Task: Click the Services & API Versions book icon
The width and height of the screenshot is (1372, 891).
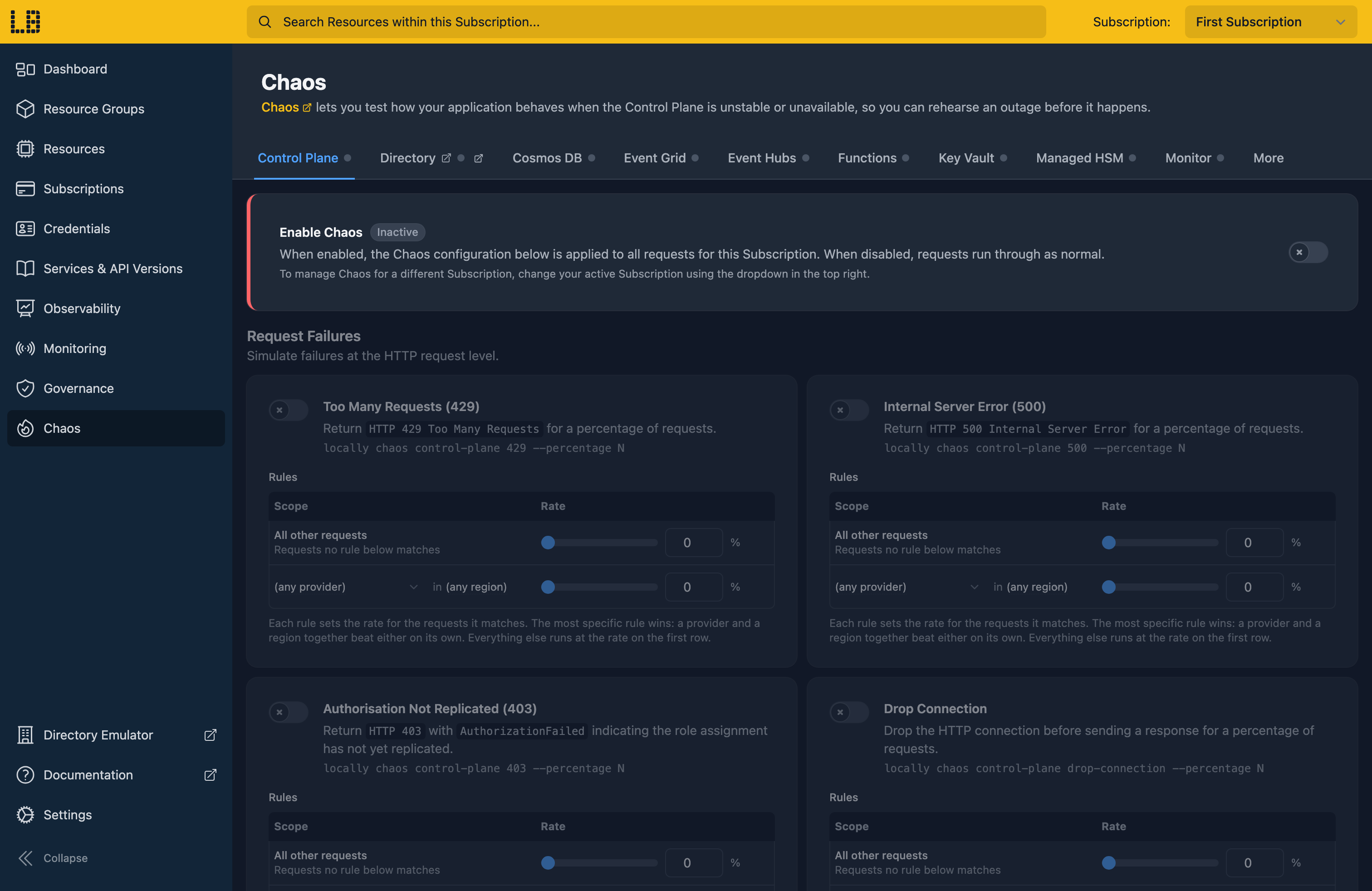Action: click(x=25, y=269)
